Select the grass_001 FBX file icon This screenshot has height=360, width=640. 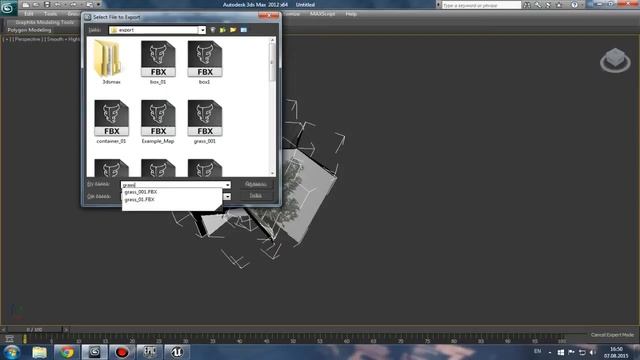pos(204,118)
